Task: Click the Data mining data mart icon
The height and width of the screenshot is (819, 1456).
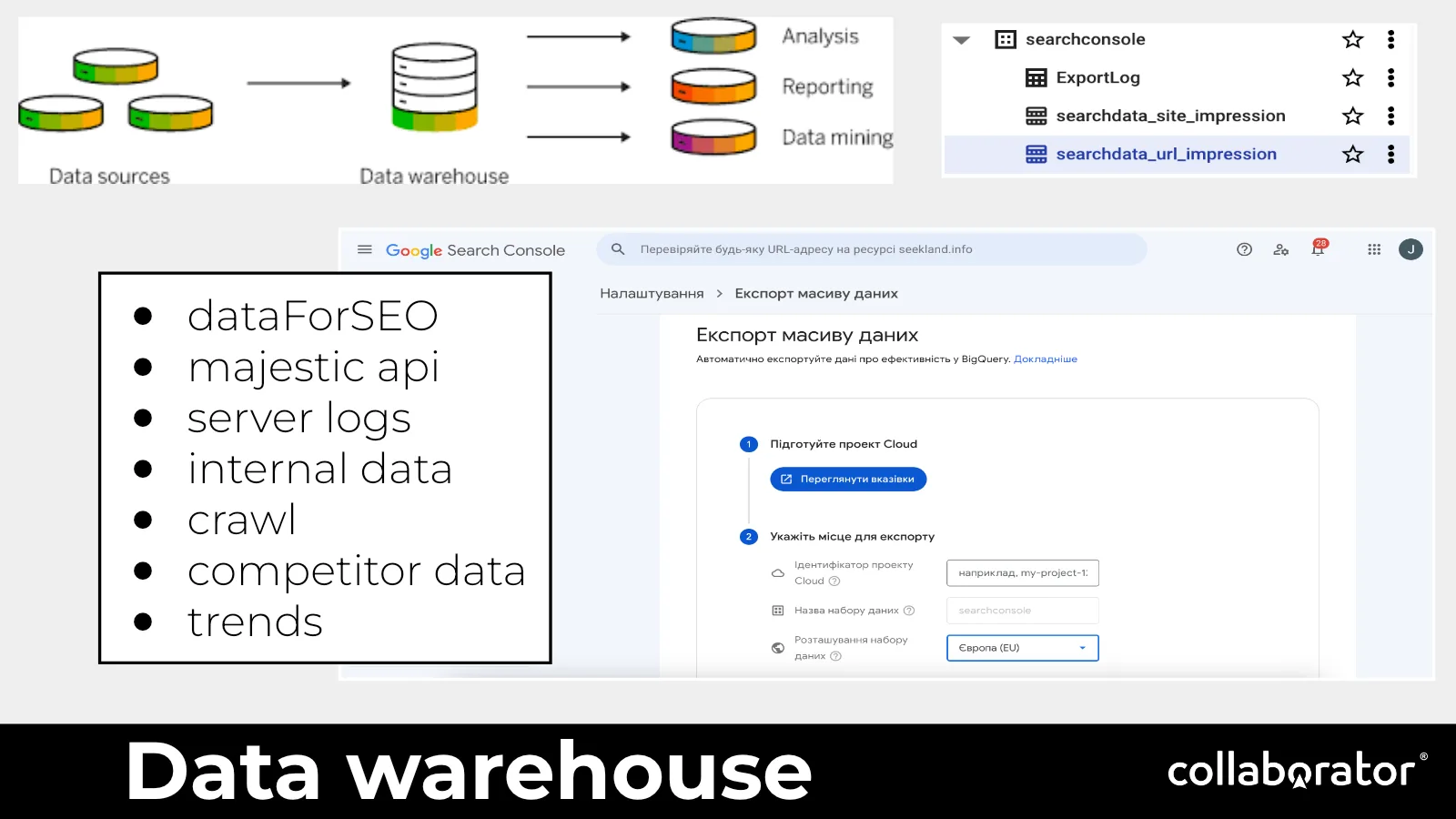Action: click(713, 137)
